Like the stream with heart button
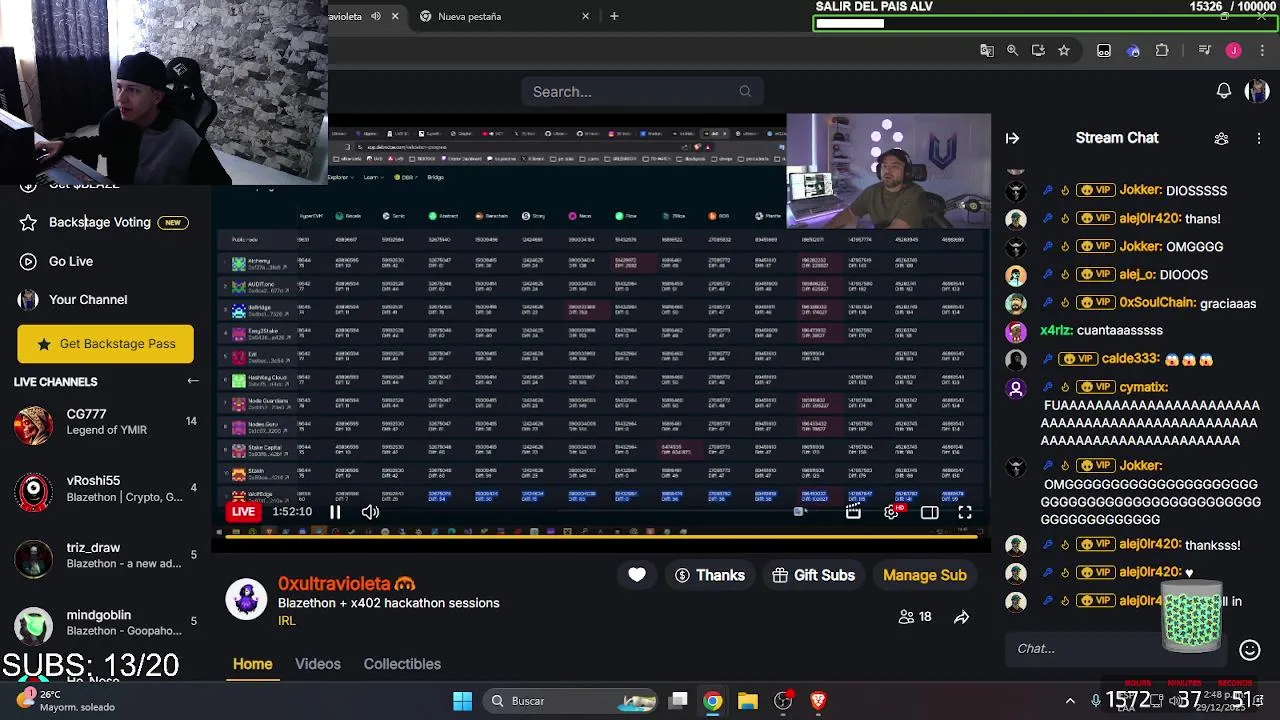Image resolution: width=1280 pixels, height=720 pixels. 637,575
